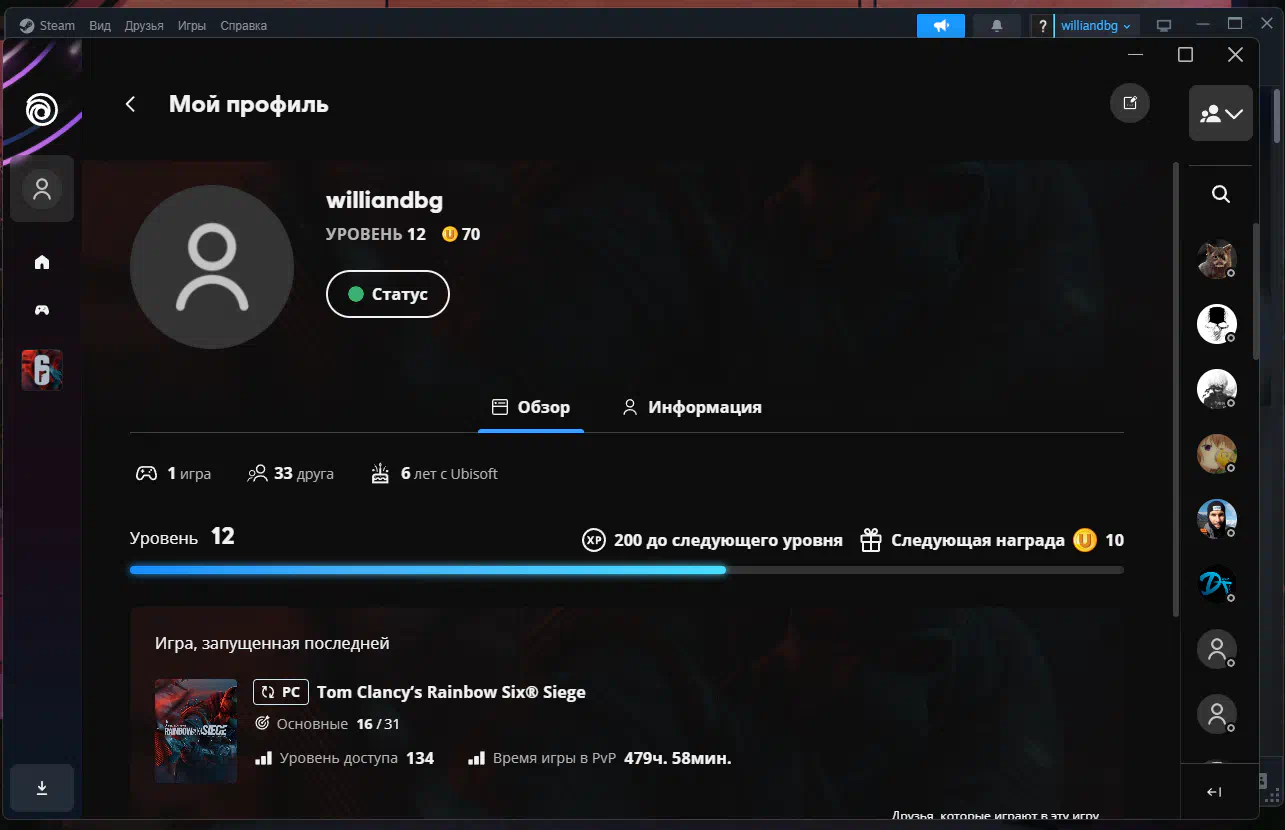Click the Ubisoft swirl logo
The width and height of the screenshot is (1285, 830).
[x=42, y=108]
